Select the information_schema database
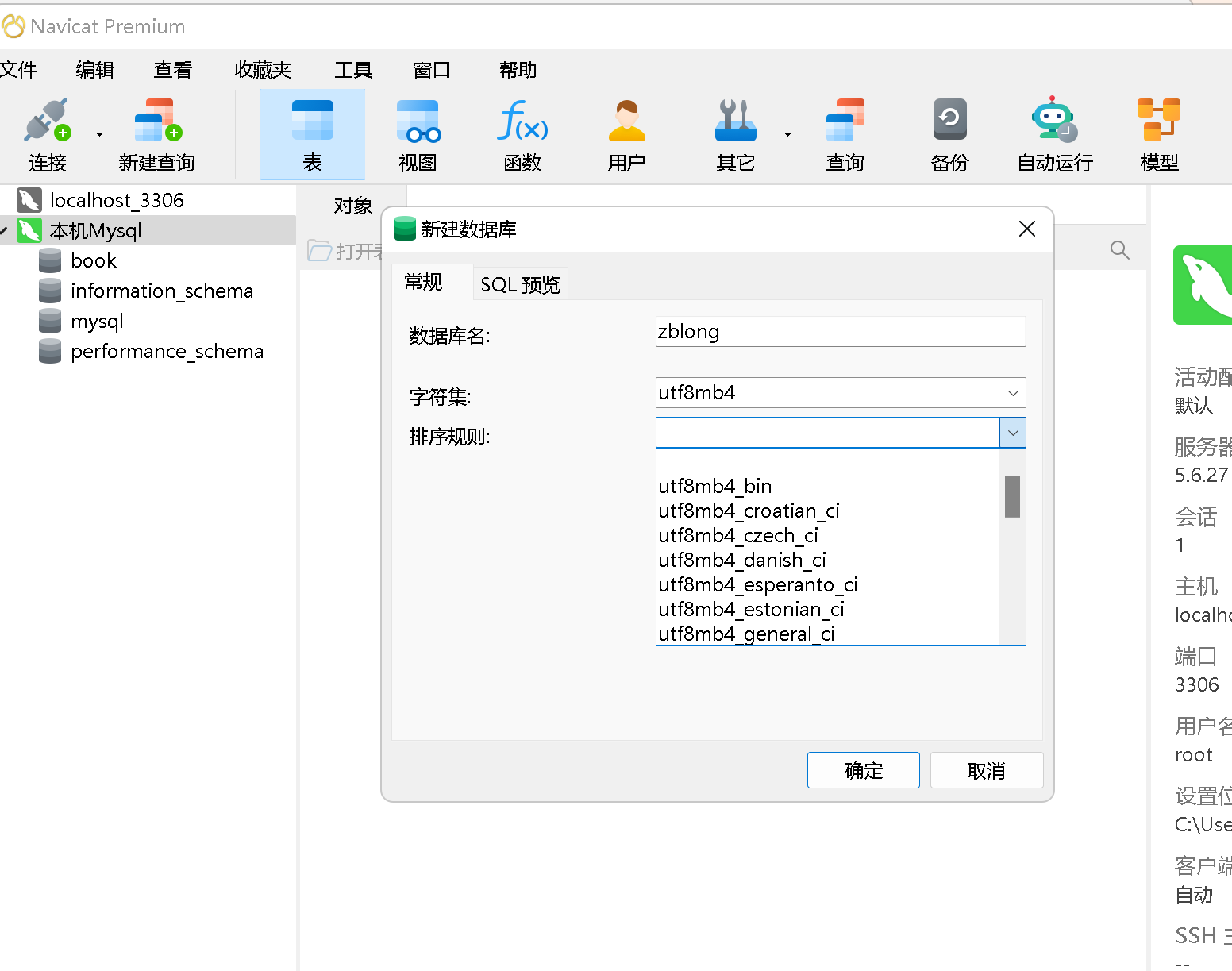 click(x=162, y=291)
